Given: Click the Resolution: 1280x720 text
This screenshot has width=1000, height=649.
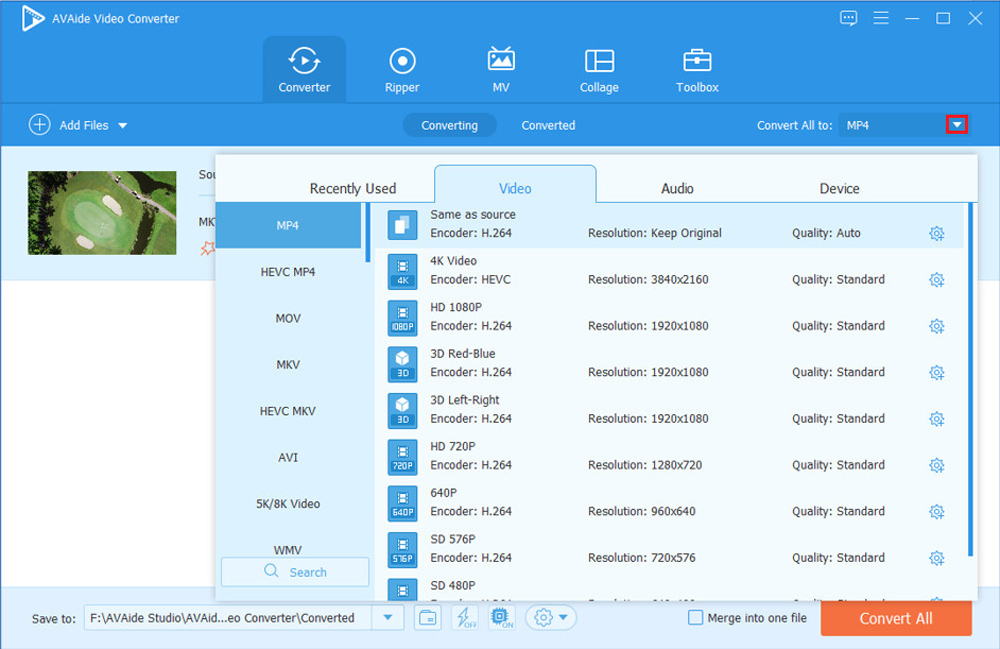Looking at the screenshot, I should coord(645,465).
